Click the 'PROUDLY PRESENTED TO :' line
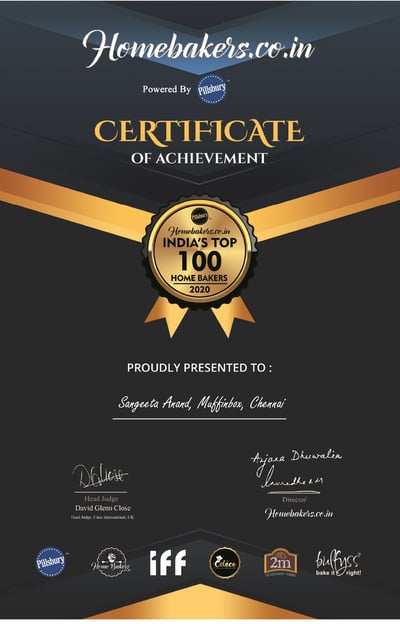The height and width of the screenshot is (624, 400). point(199,367)
